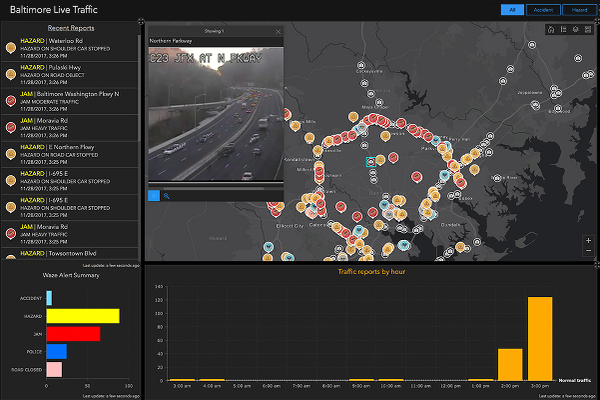The image size is (600, 400).
Task: Filter reports by Hazard
Action: click(579, 10)
